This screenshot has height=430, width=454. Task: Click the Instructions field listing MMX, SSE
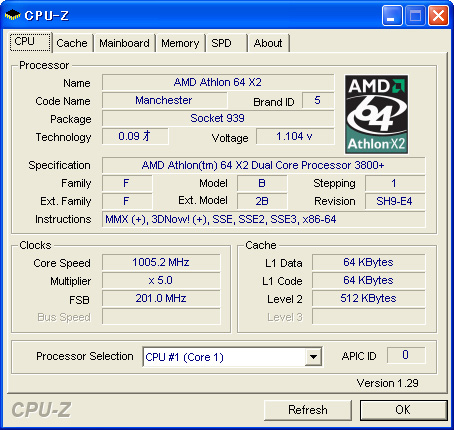click(263, 219)
